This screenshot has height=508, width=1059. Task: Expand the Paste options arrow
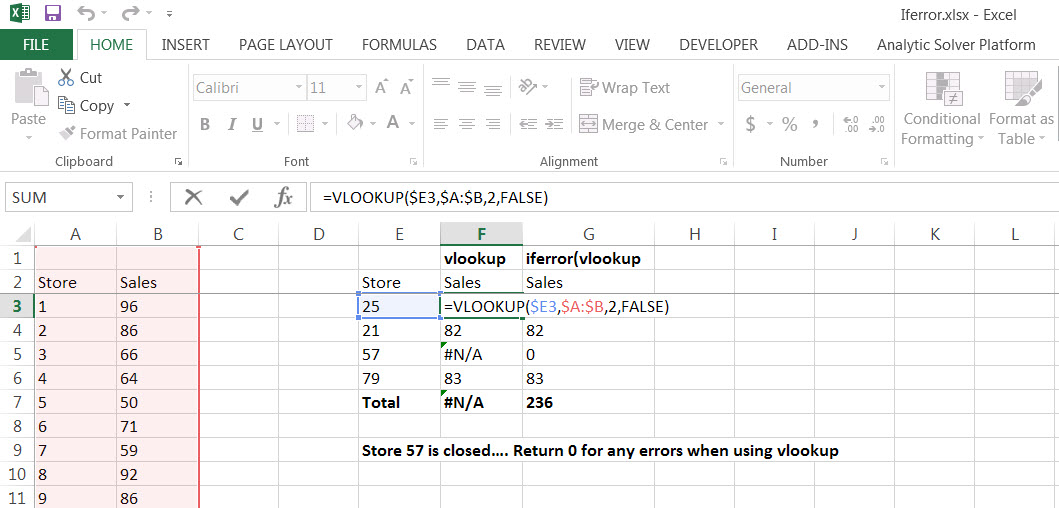29,138
